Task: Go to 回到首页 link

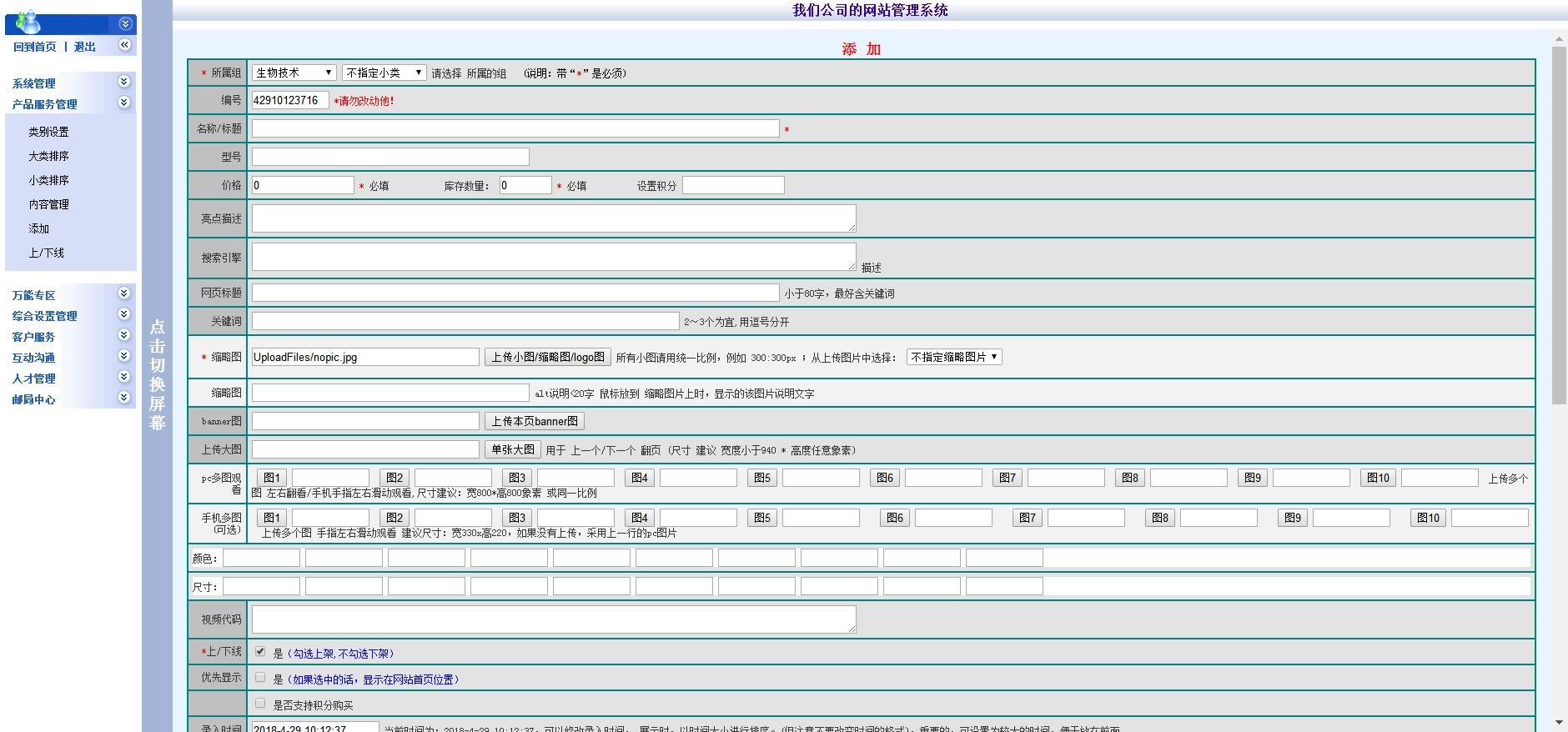Action: pyautogui.click(x=35, y=47)
